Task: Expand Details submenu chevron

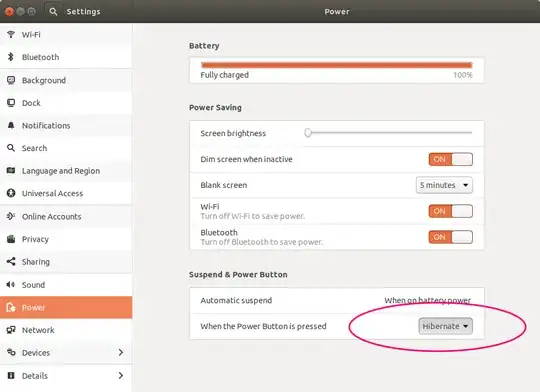Action: coord(121,375)
